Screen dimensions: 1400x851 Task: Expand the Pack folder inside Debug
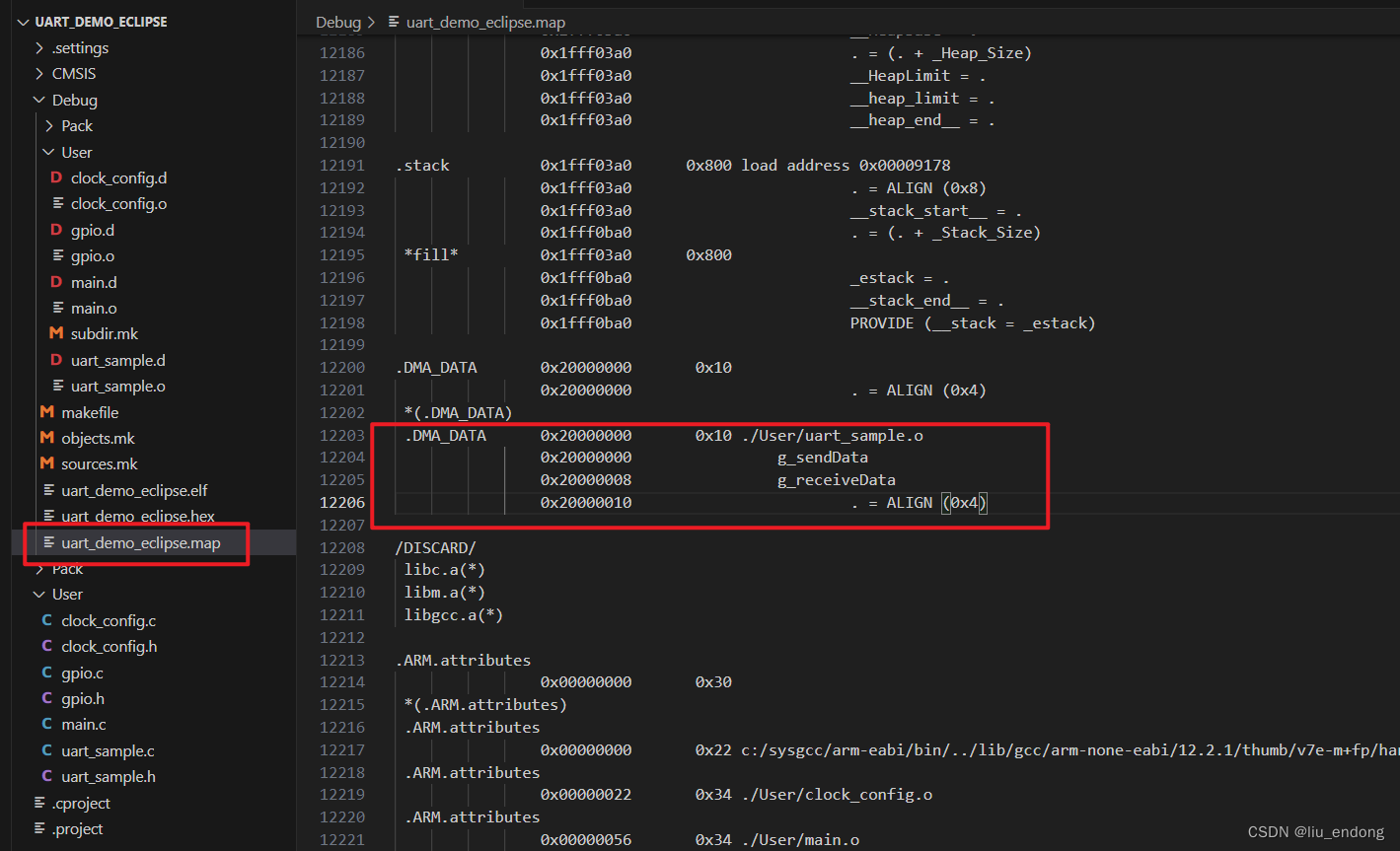click(49, 126)
